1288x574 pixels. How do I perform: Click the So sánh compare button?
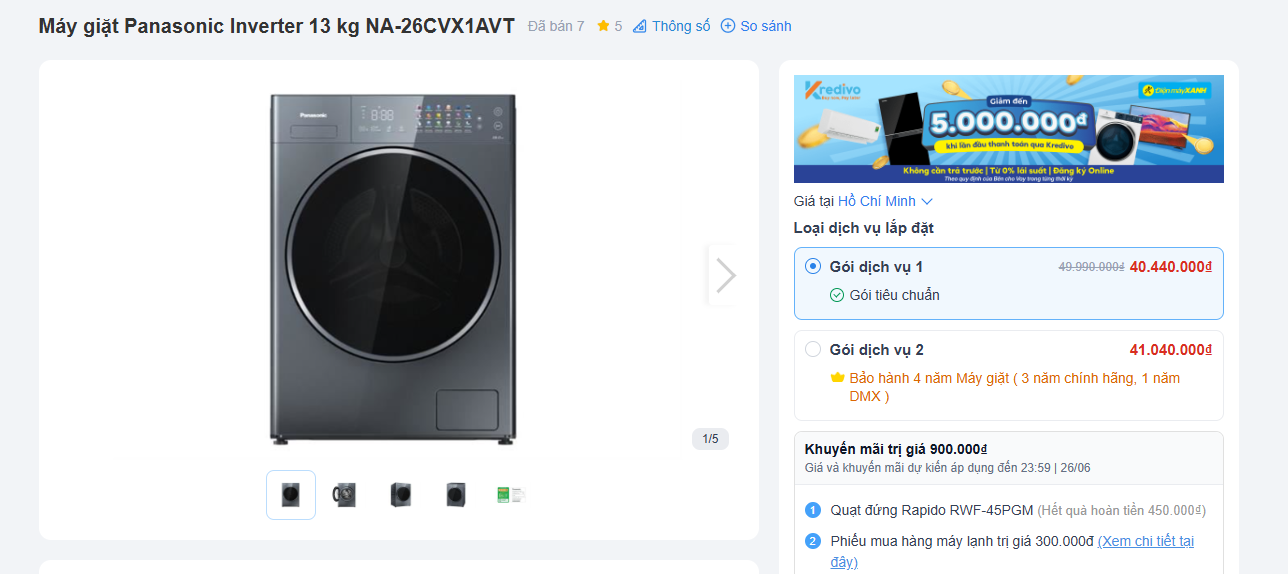(x=756, y=26)
